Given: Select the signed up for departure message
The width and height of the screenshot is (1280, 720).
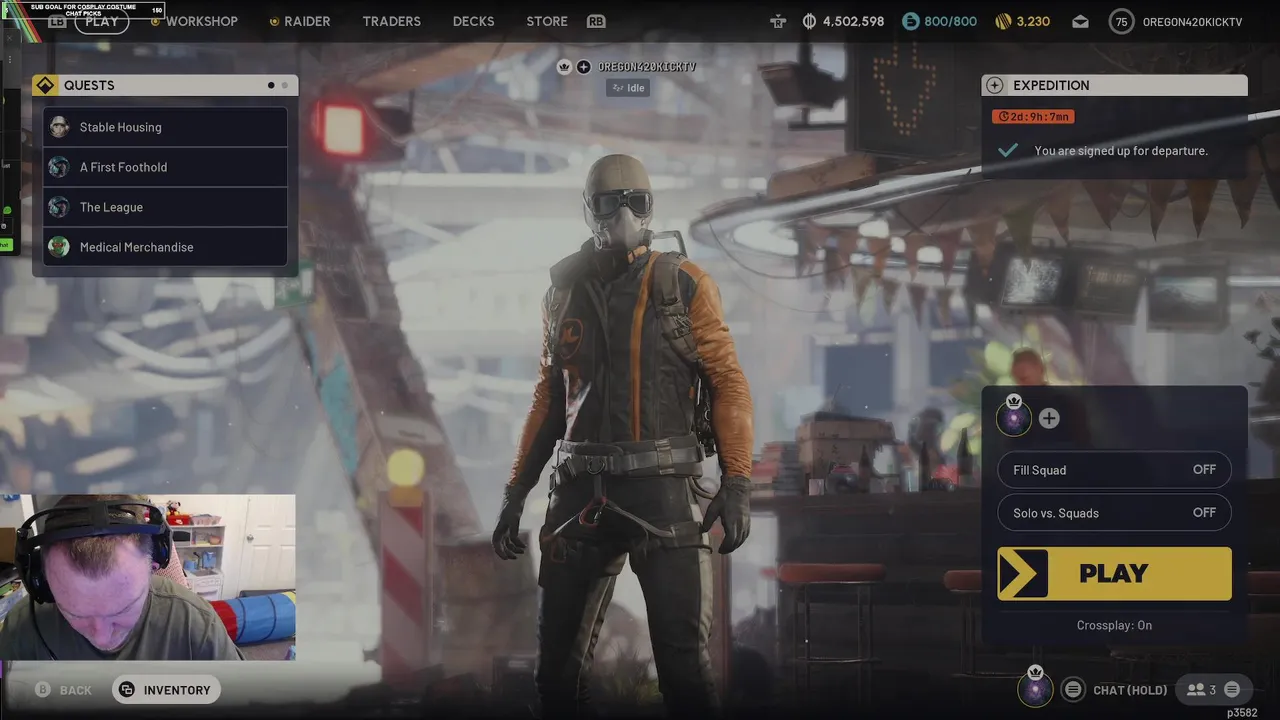Looking at the screenshot, I should (x=1121, y=151).
